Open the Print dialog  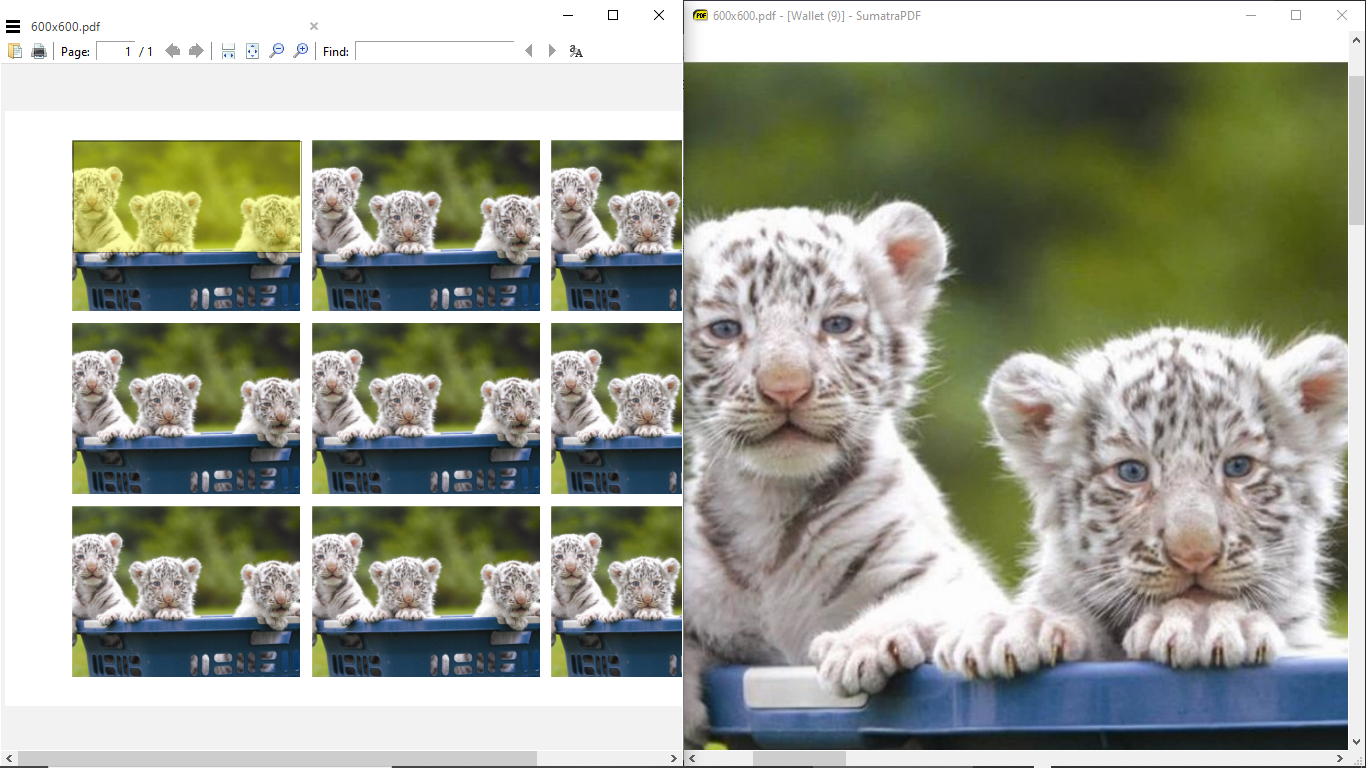pos(39,50)
